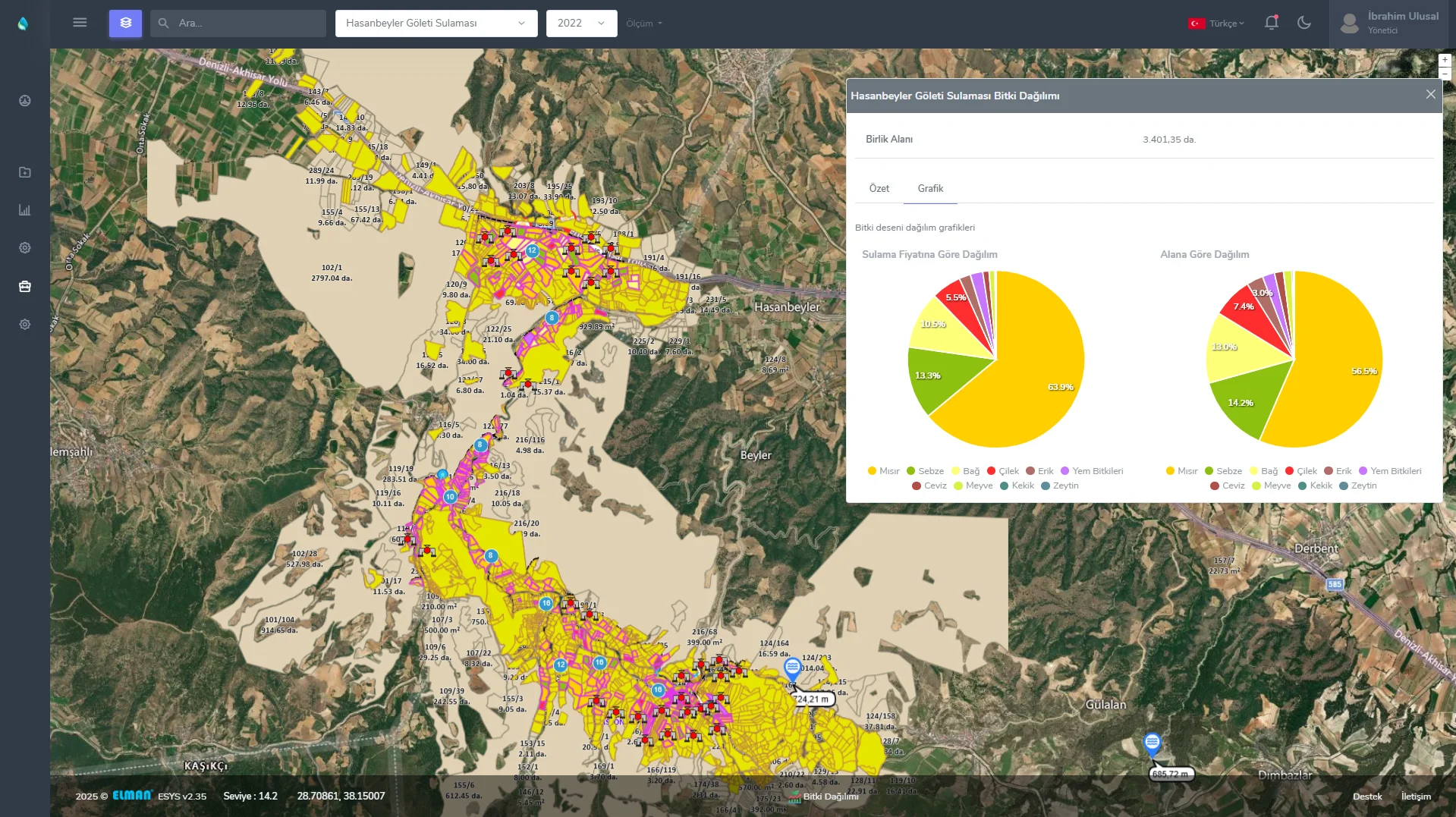Select the Grafik tab
Image resolution: width=1456 pixels, height=817 pixels.
coord(930,188)
